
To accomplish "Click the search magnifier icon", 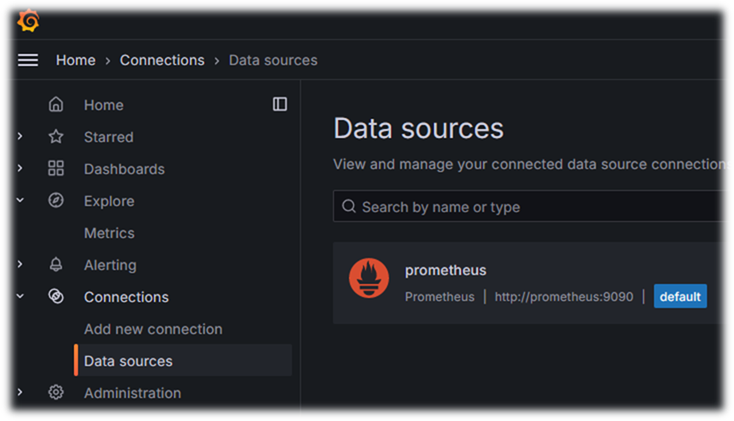I will tap(349, 206).
